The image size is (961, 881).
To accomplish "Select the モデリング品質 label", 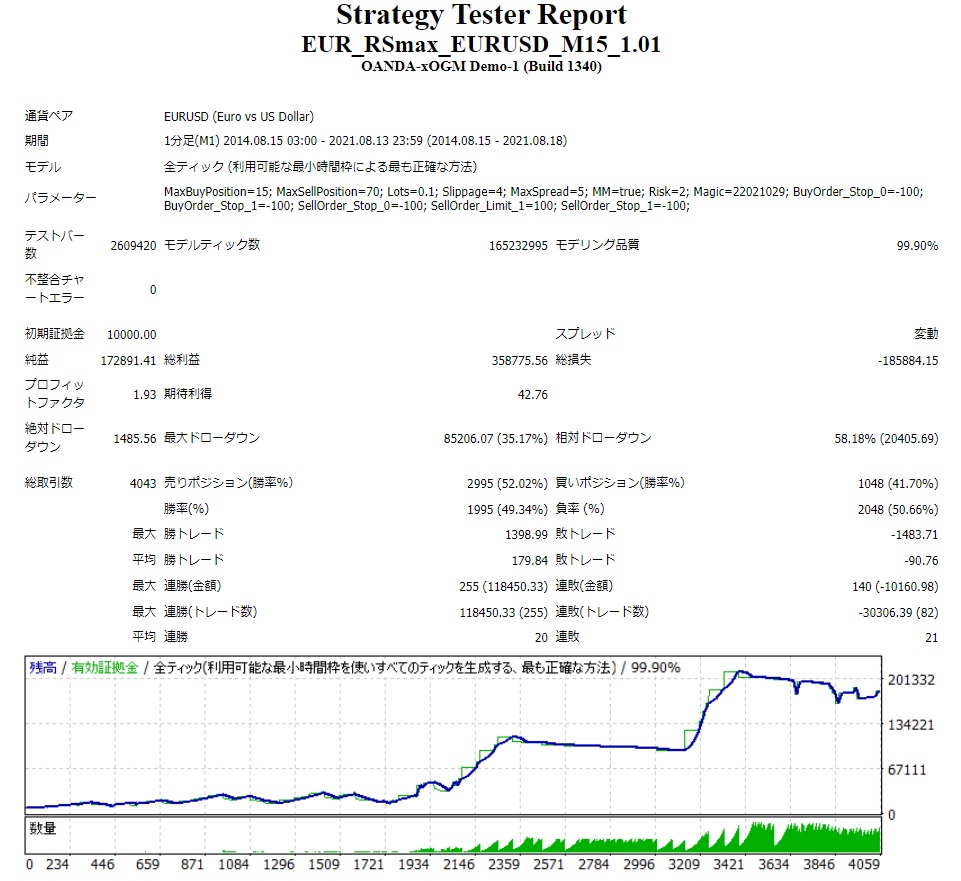I will 597,245.
